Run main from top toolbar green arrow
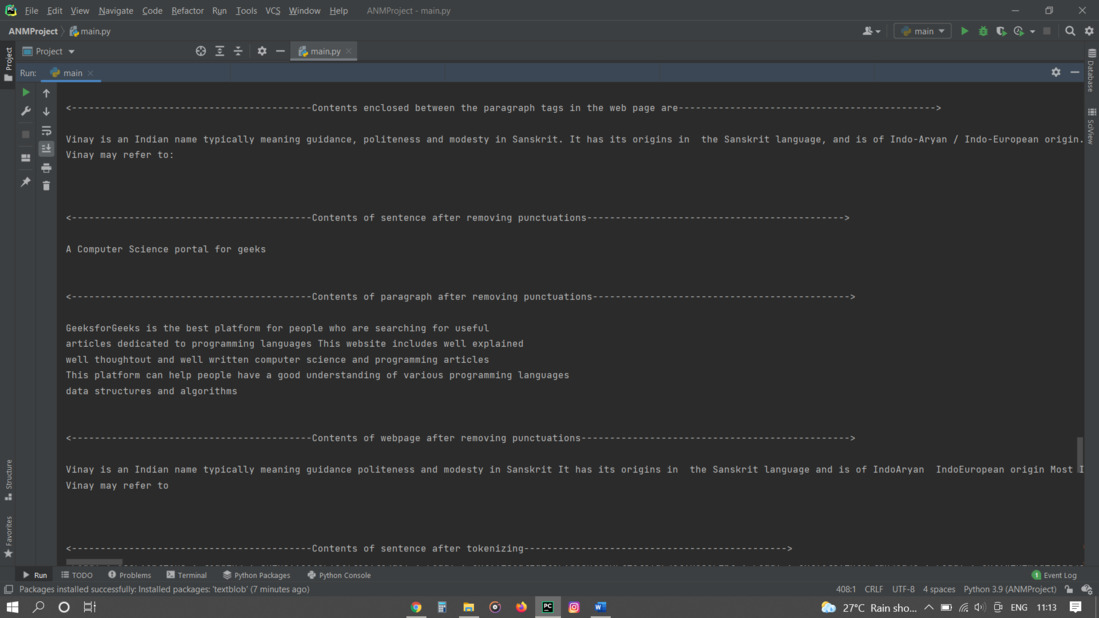 coord(964,31)
